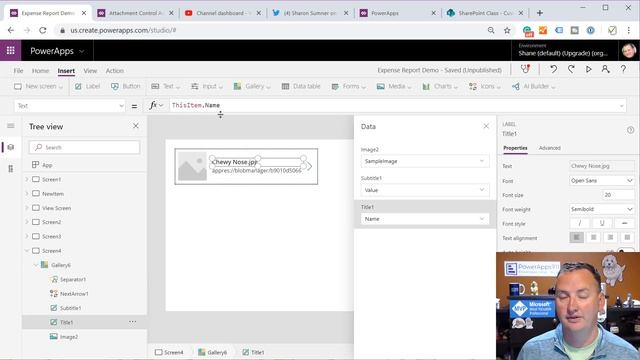
Task: Open the Subtitle1 Value dropdown
Action: pyautogui.click(x=424, y=190)
